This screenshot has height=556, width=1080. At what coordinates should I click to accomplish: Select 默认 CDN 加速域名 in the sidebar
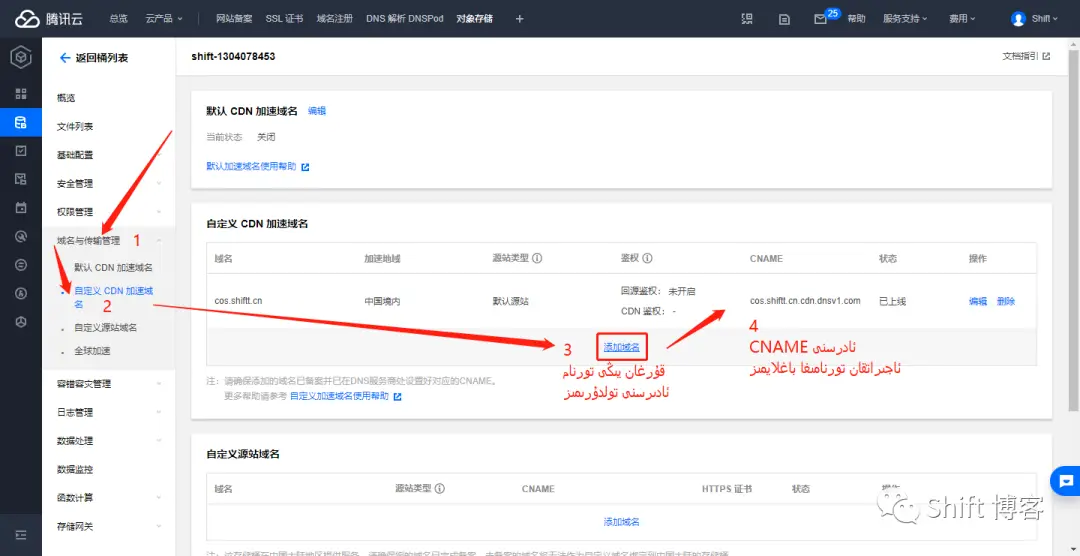click(114, 267)
